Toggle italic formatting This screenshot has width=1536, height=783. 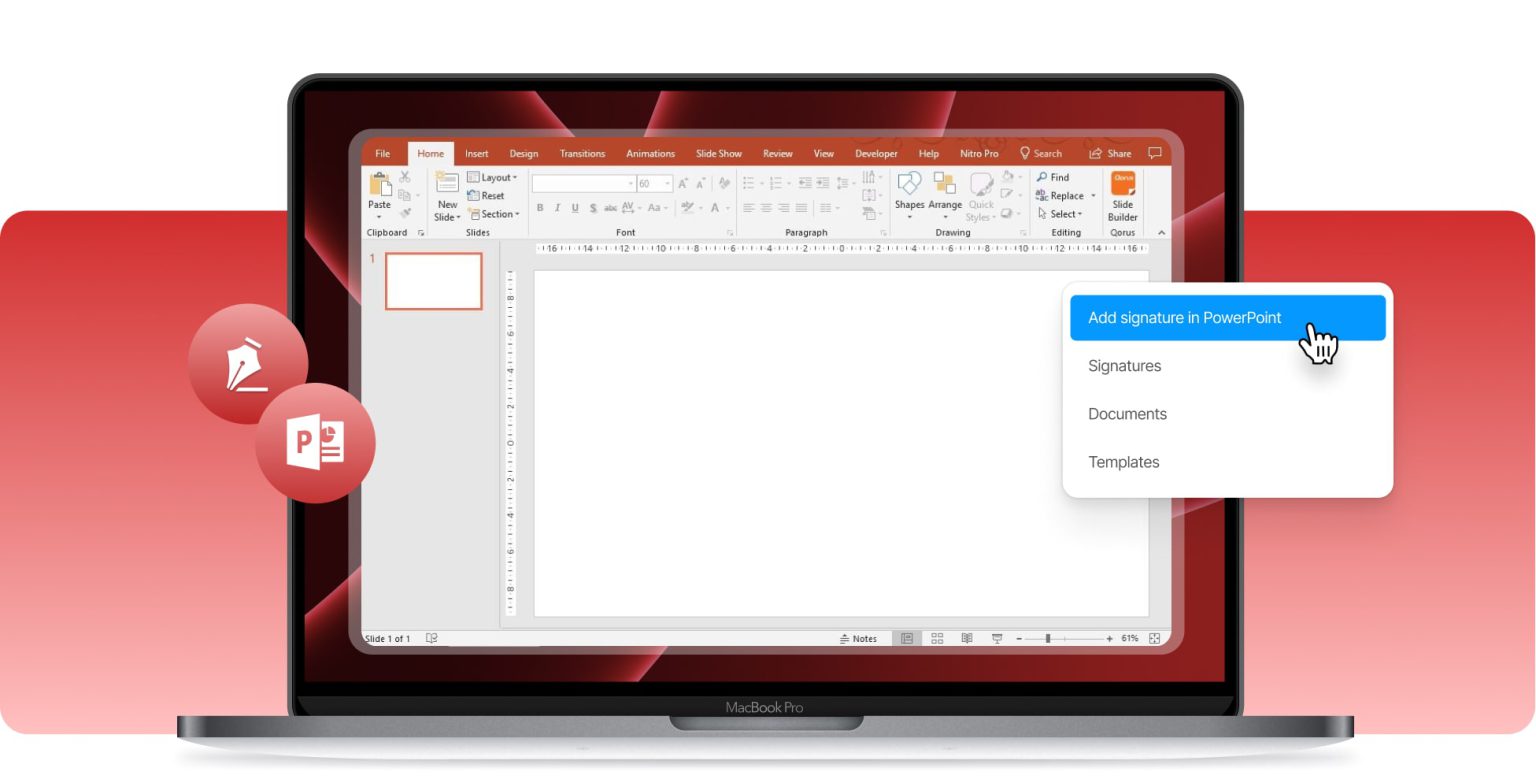coord(557,208)
